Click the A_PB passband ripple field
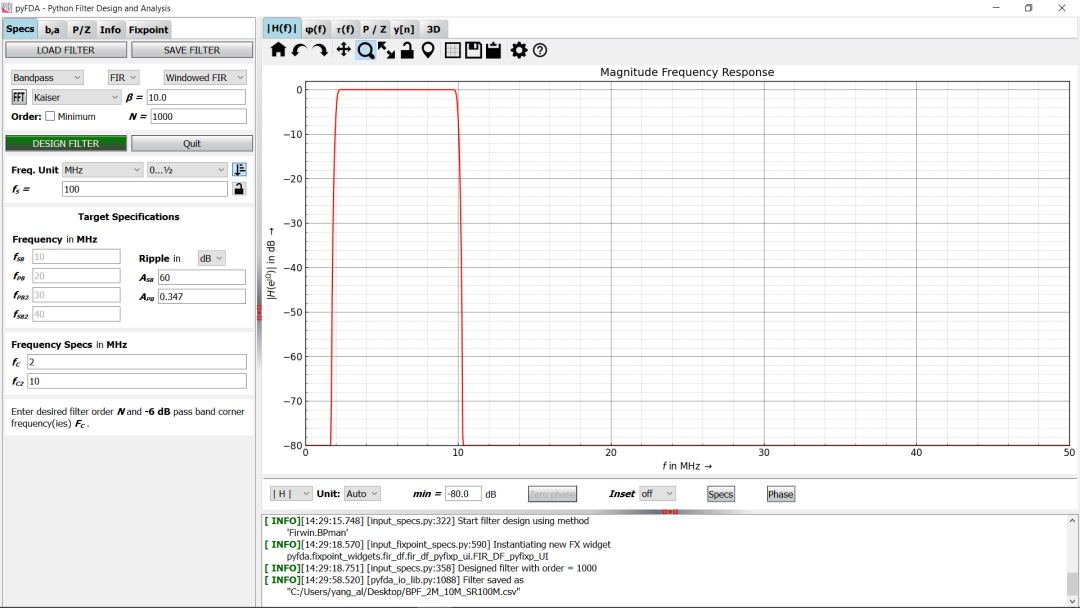Image resolution: width=1080 pixels, height=608 pixels. (201, 297)
